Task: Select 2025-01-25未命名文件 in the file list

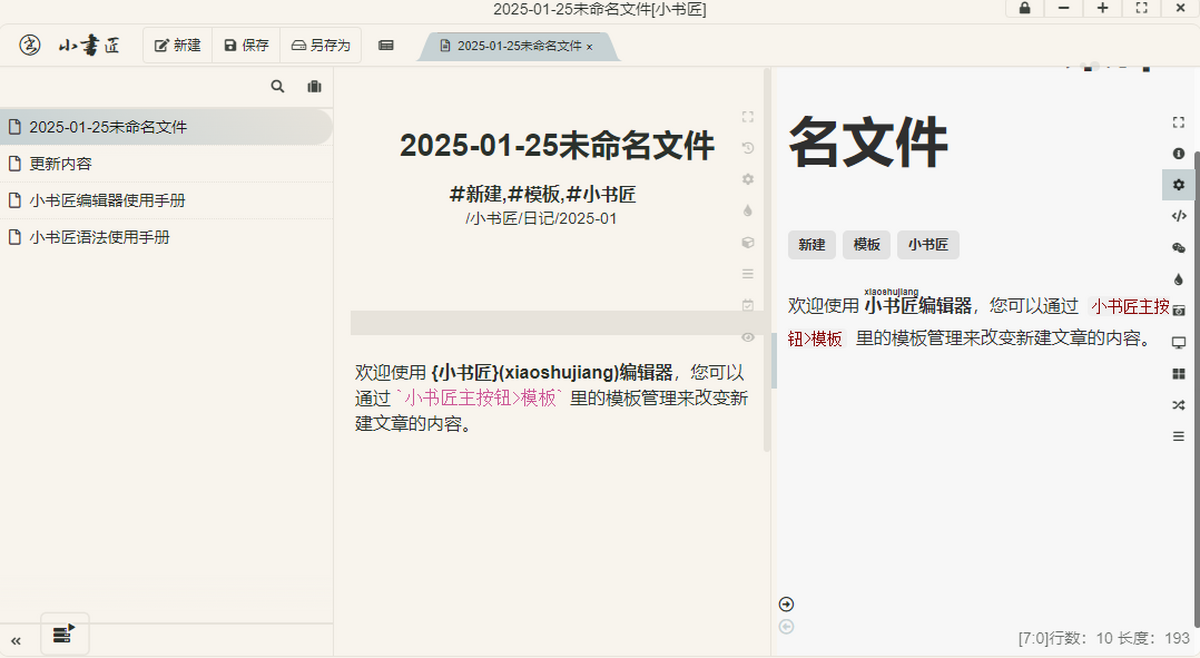Action: tap(166, 127)
